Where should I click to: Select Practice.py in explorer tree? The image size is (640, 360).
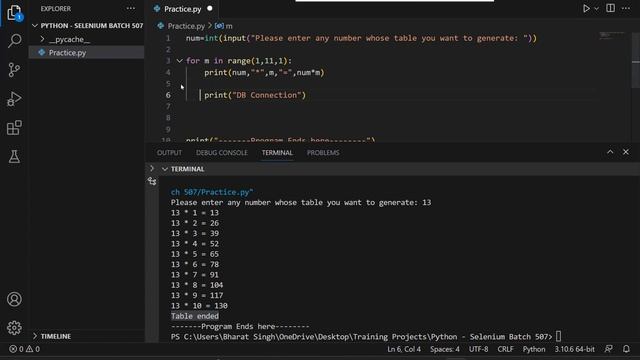(86, 53)
